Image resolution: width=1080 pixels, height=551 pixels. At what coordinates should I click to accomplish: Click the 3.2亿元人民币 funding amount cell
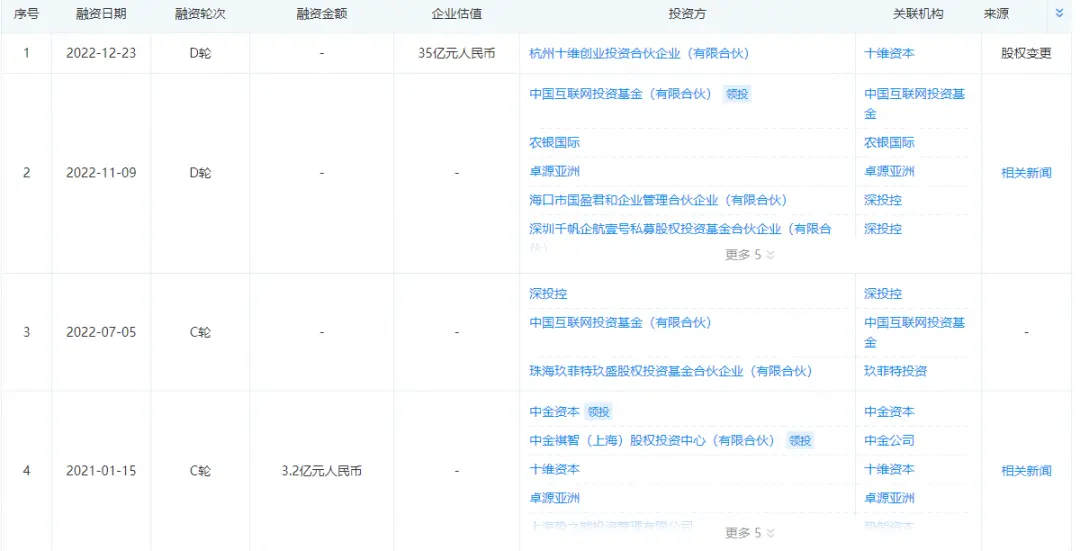[x=322, y=471]
